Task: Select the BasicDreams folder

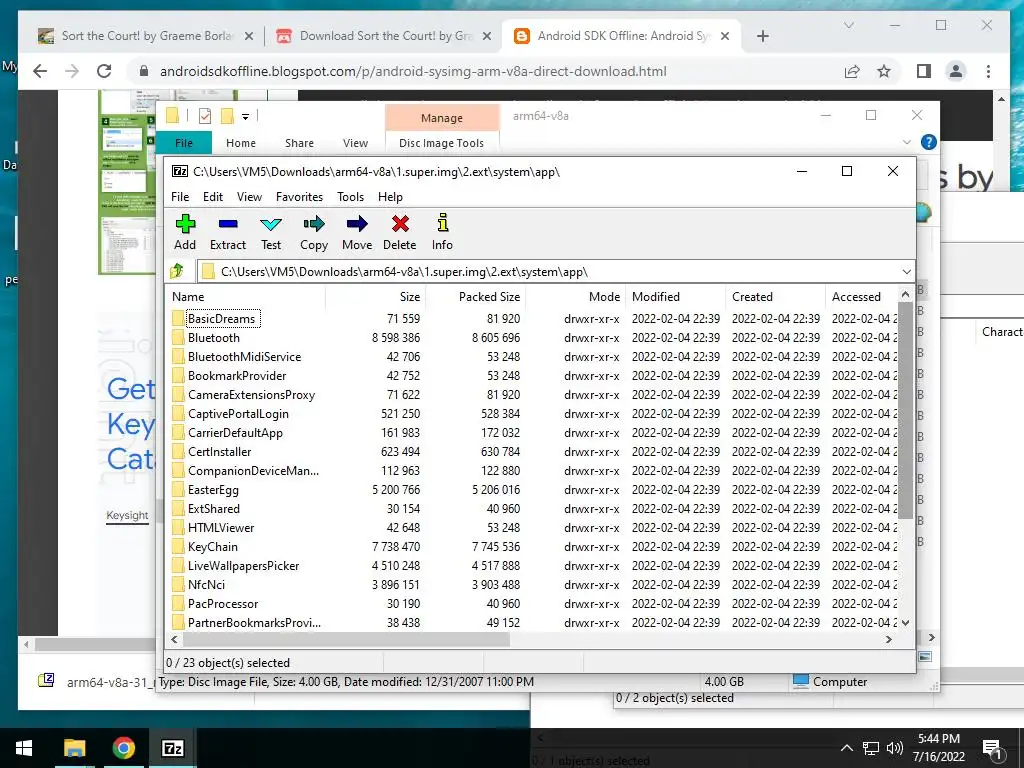Action: 221,319
